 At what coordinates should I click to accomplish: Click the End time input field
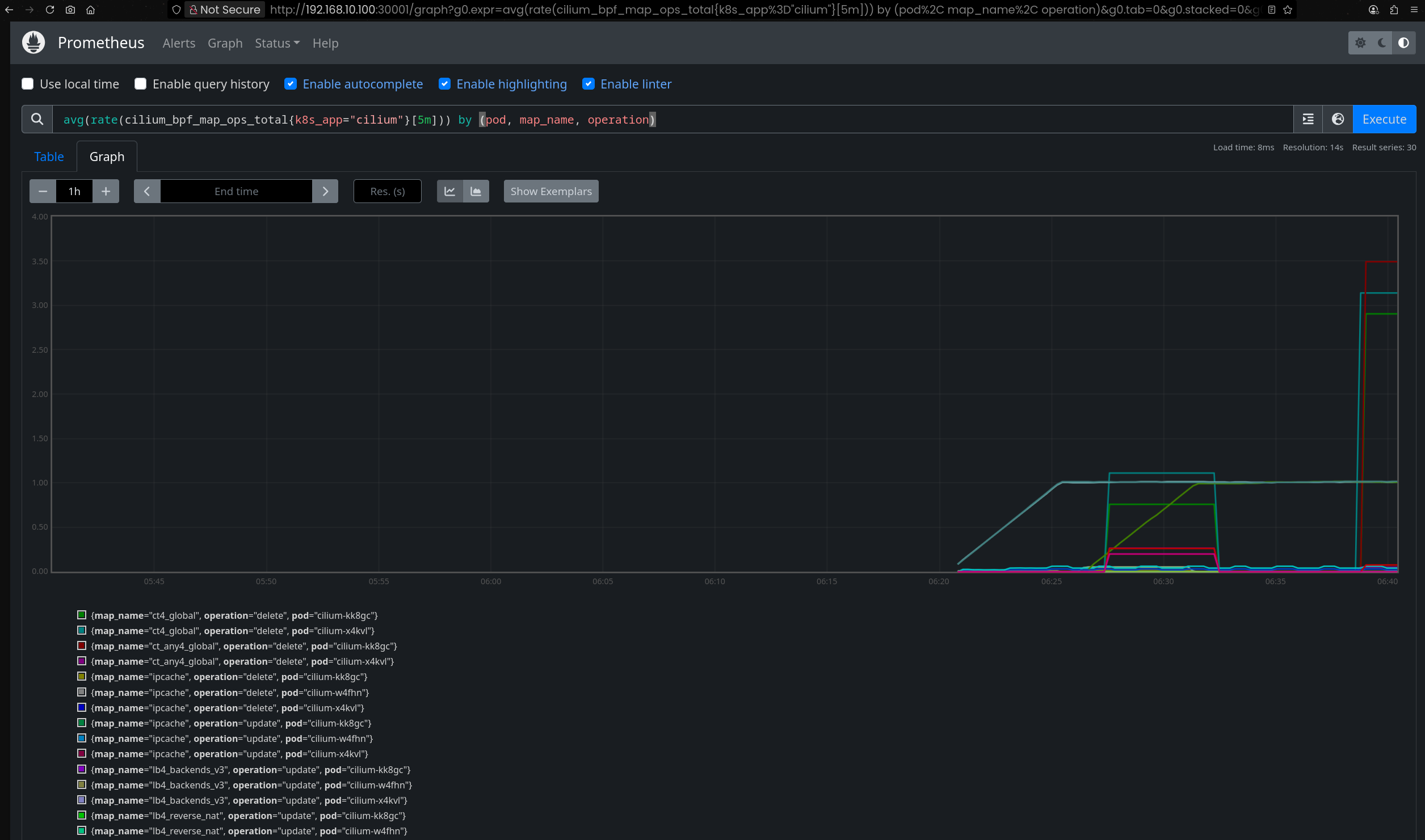[x=236, y=191]
